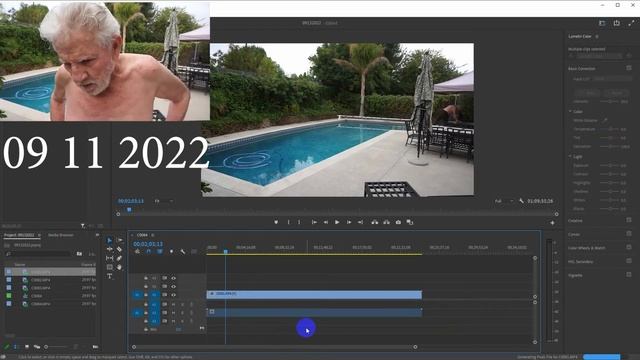Open the C0084 sequence tab menu
The image size is (640, 360).
(x=153, y=235)
